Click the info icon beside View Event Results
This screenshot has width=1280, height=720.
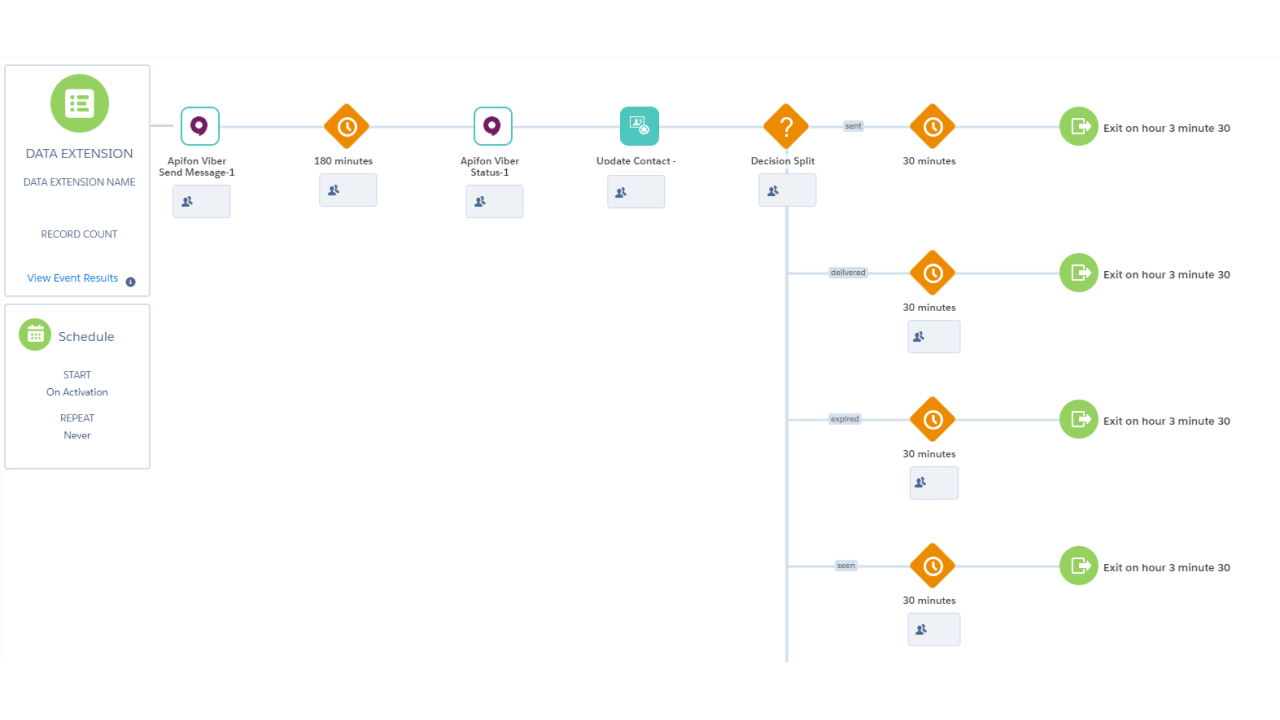coord(131,282)
